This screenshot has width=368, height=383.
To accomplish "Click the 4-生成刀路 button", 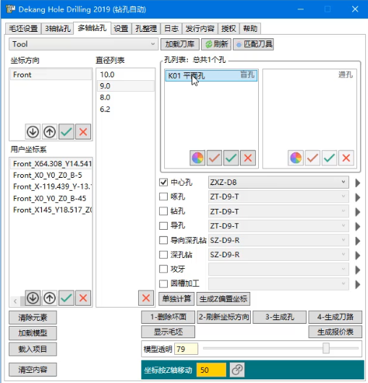I will coord(335,317).
